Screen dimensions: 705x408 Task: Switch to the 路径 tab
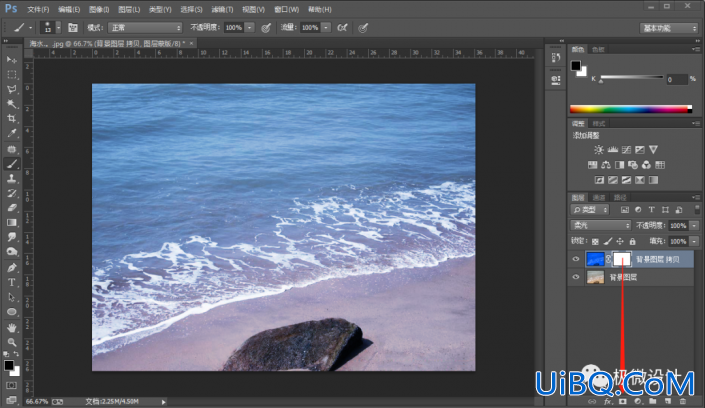(620, 197)
